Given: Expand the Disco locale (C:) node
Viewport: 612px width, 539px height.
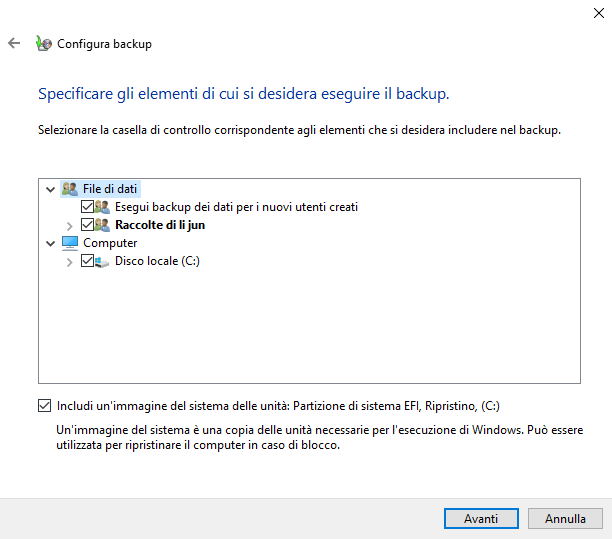Looking at the screenshot, I should tap(69, 262).
